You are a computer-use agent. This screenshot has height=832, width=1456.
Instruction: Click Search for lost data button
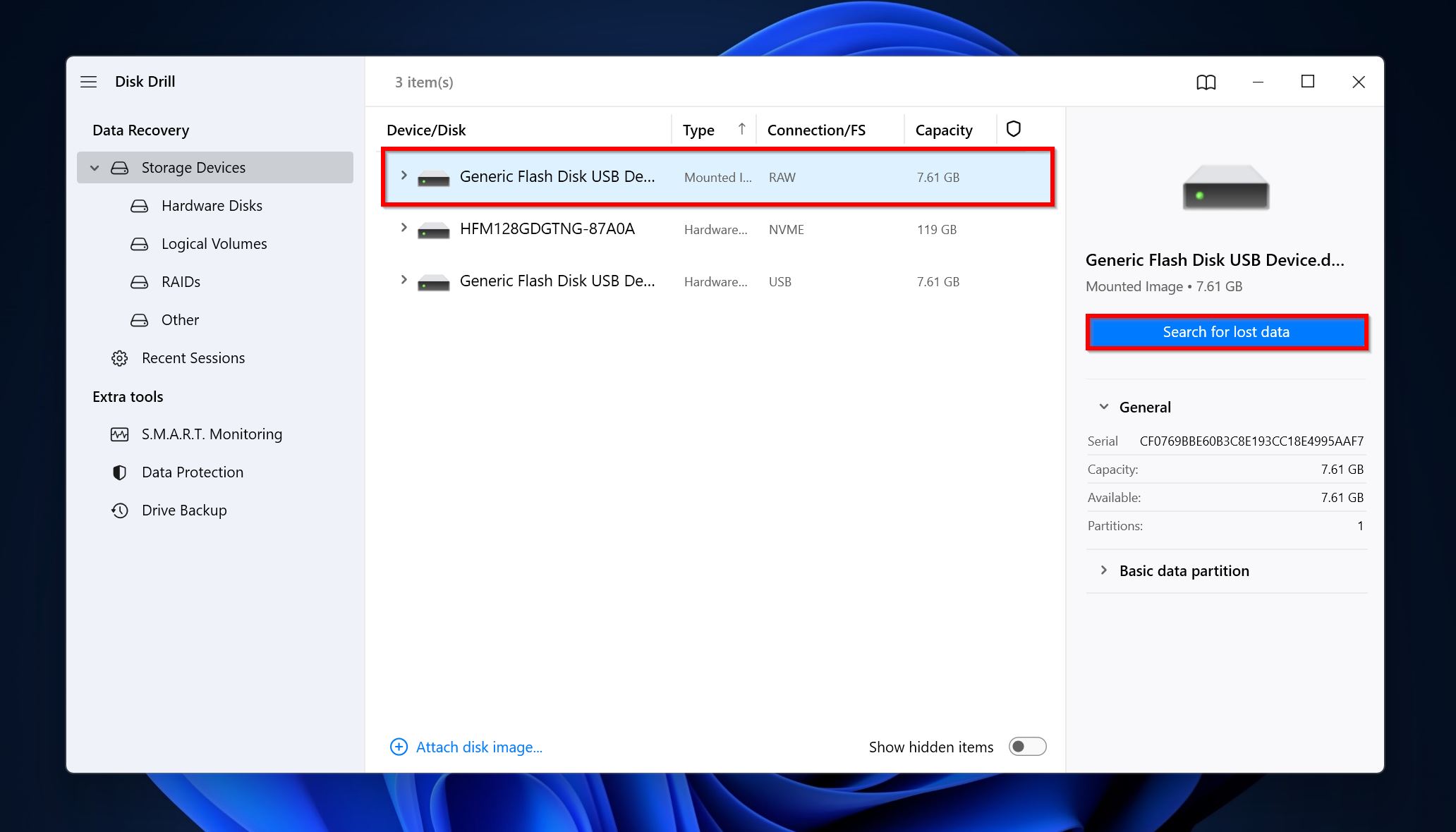[1226, 332]
